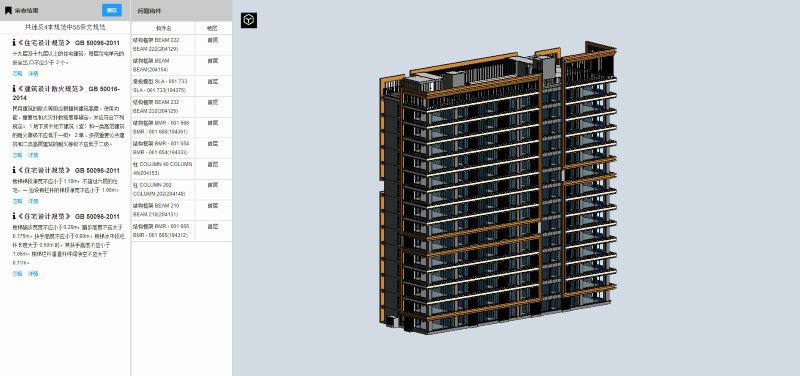Image resolution: width=800 pixels, height=376 pixels.
Task: Select the BEAM 222(204129) component row
Action: (182, 45)
